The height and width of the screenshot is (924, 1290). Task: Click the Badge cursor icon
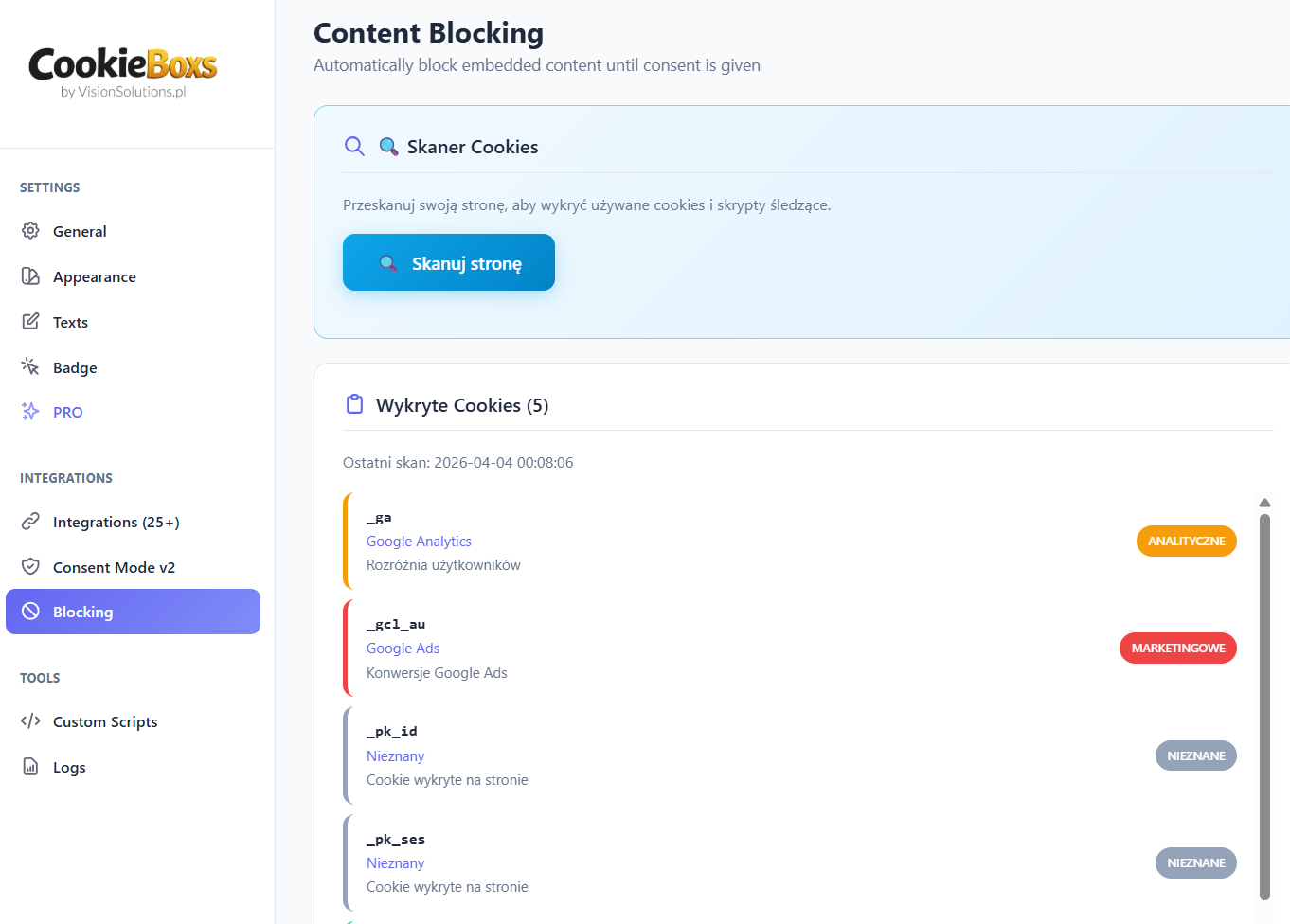[x=30, y=366]
